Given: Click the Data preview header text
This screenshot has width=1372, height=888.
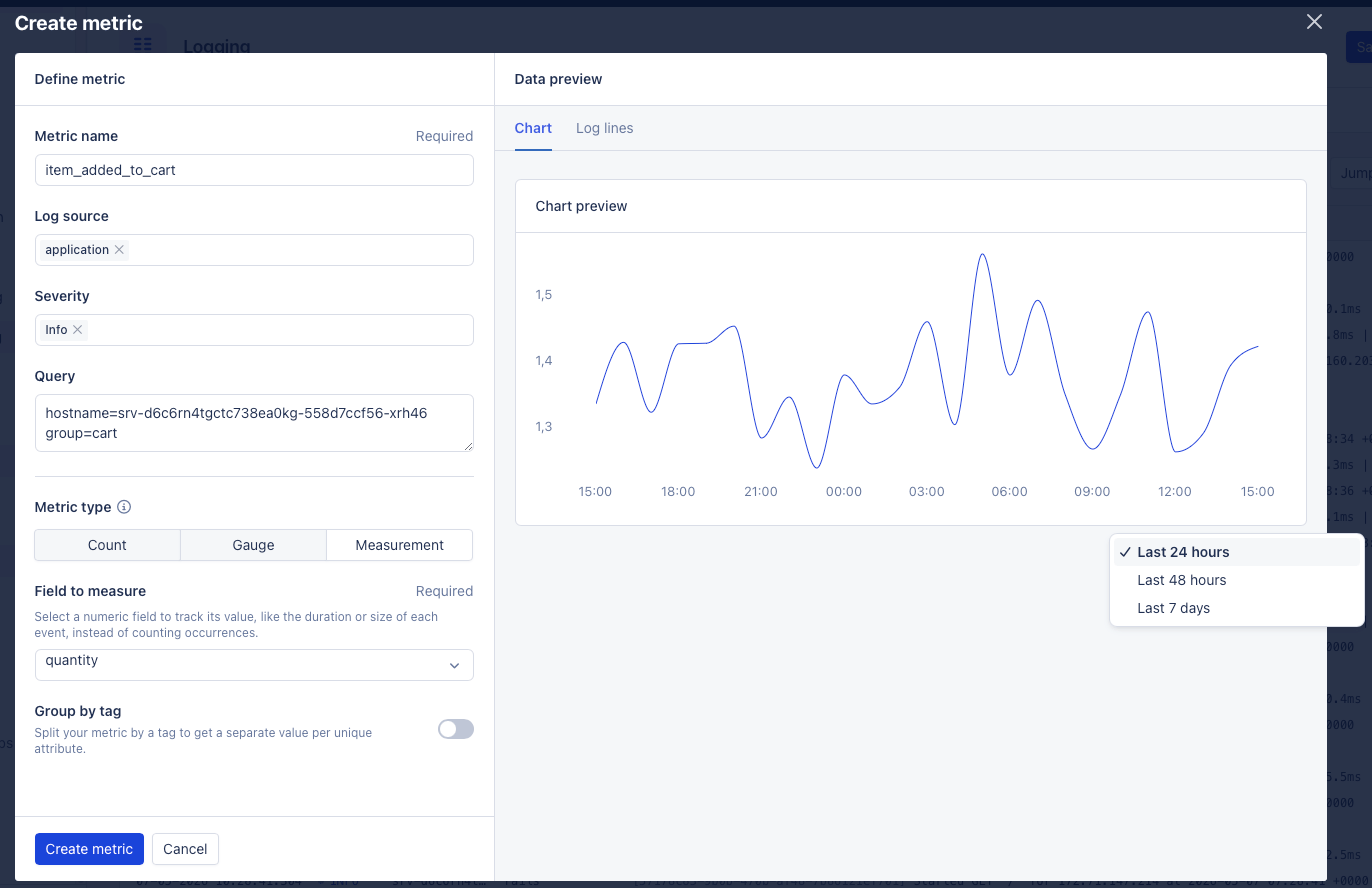Looking at the screenshot, I should (558, 79).
